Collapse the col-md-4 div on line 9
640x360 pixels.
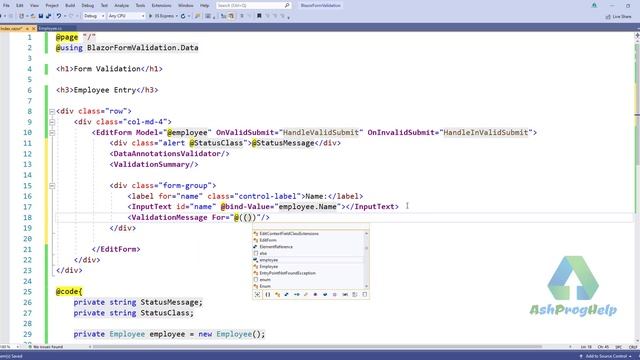pyautogui.click(x=52, y=122)
